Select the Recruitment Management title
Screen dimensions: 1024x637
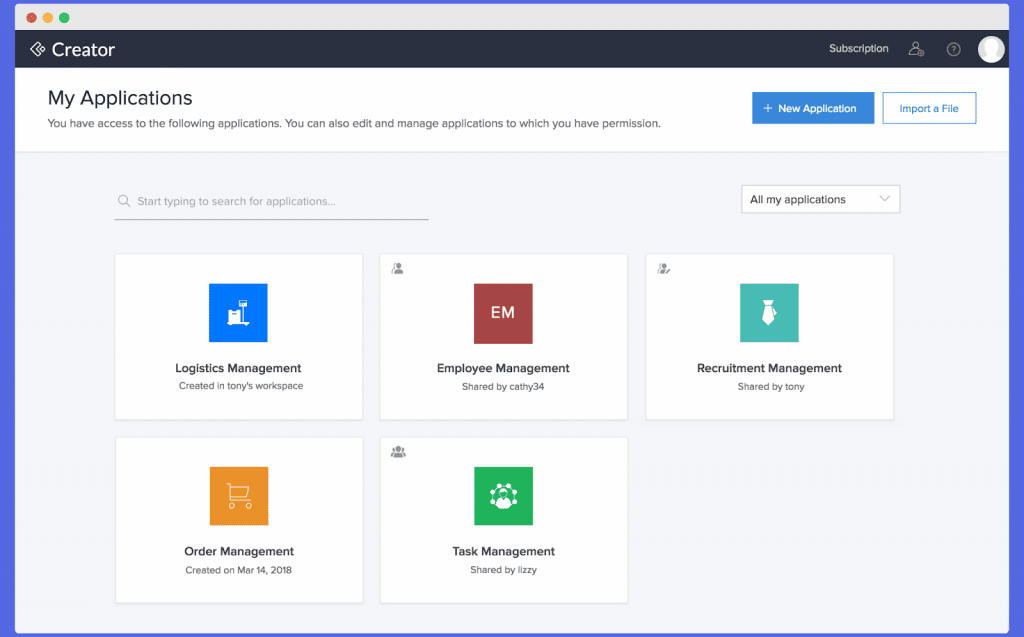click(769, 368)
